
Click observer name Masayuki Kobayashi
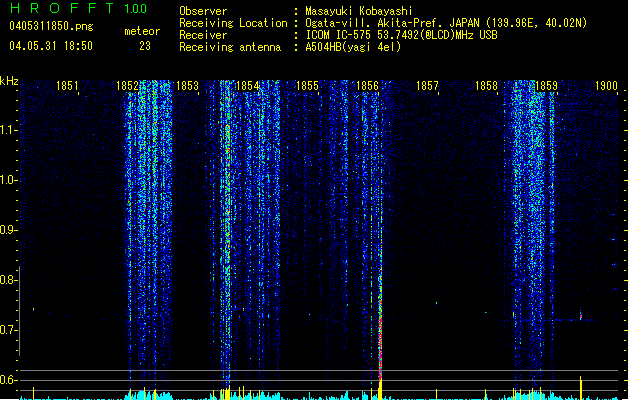(359, 11)
